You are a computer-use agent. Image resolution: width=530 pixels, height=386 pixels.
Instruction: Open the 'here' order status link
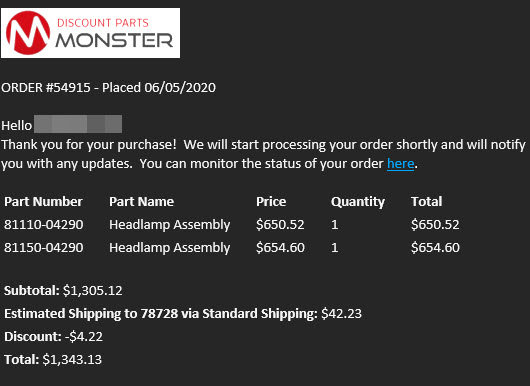click(401, 164)
